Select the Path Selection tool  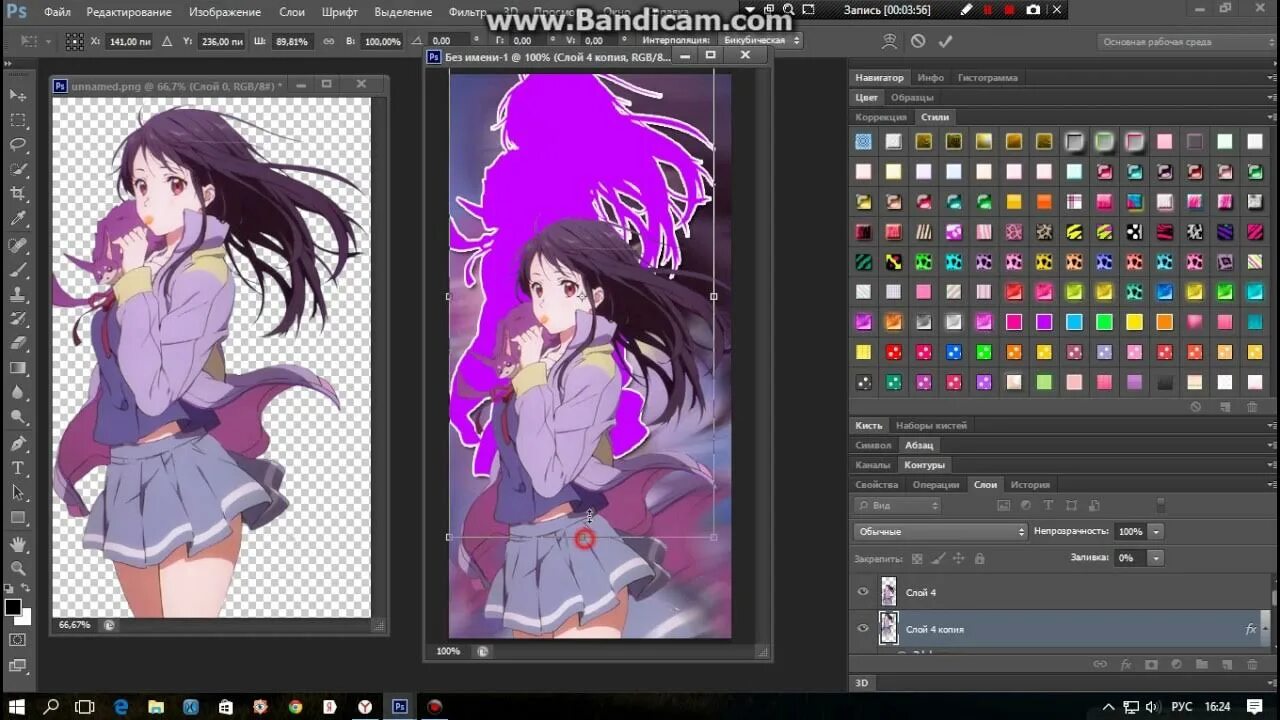coord(18,493)
